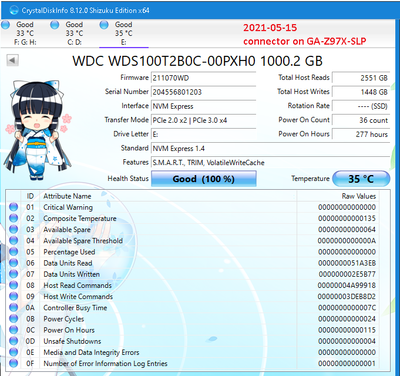Click the Serial Number field 204556801203
Screen dimensions: 400x376
204,92
